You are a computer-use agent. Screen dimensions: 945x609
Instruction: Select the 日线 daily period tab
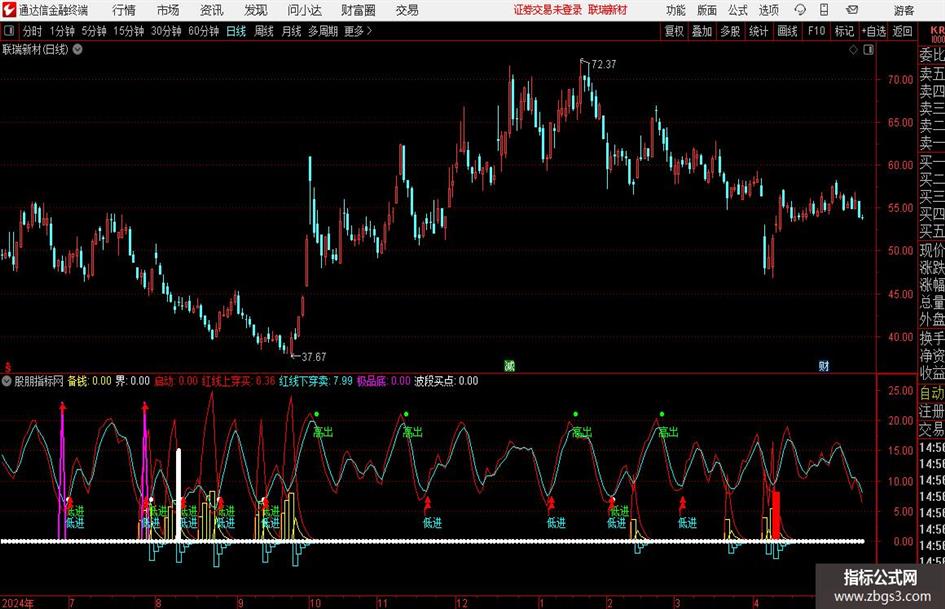coord(236,31)
